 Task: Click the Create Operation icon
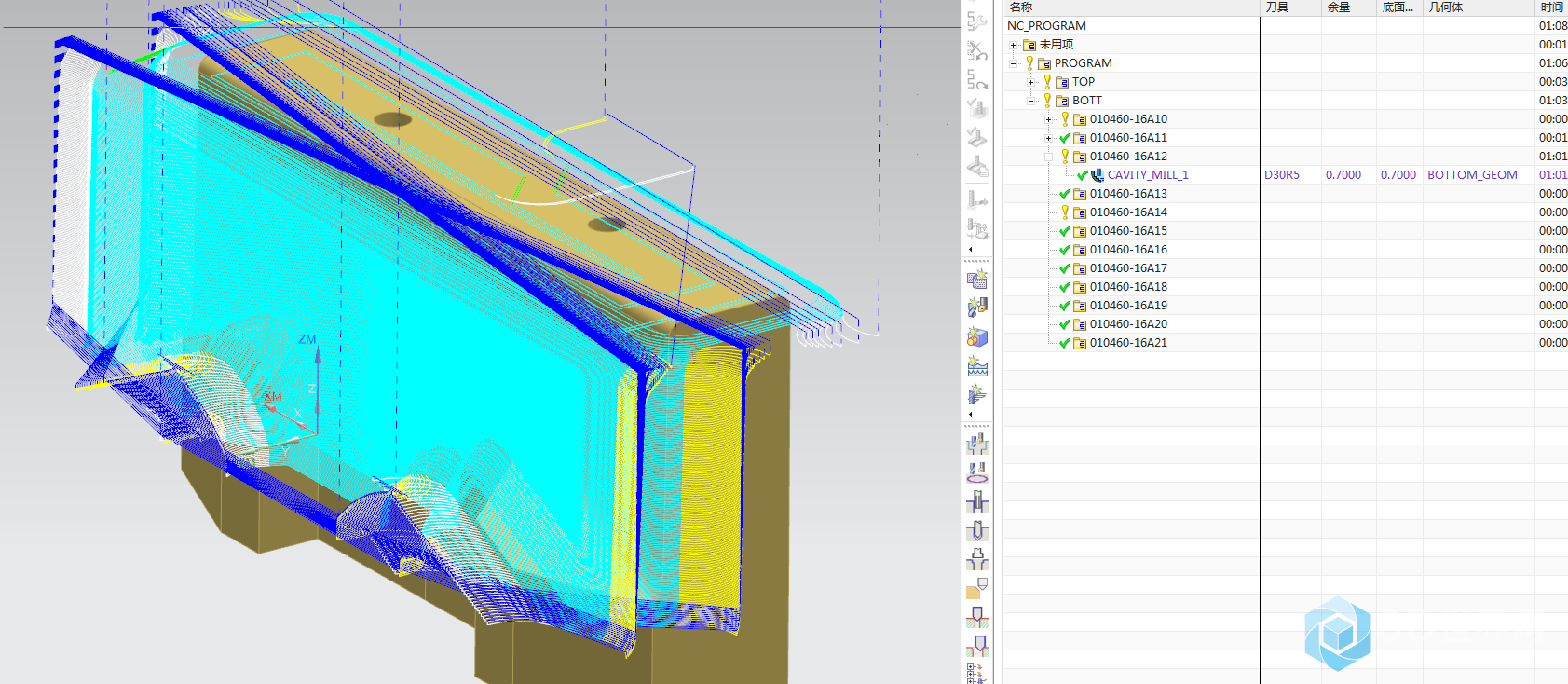(x=976, y=395)
